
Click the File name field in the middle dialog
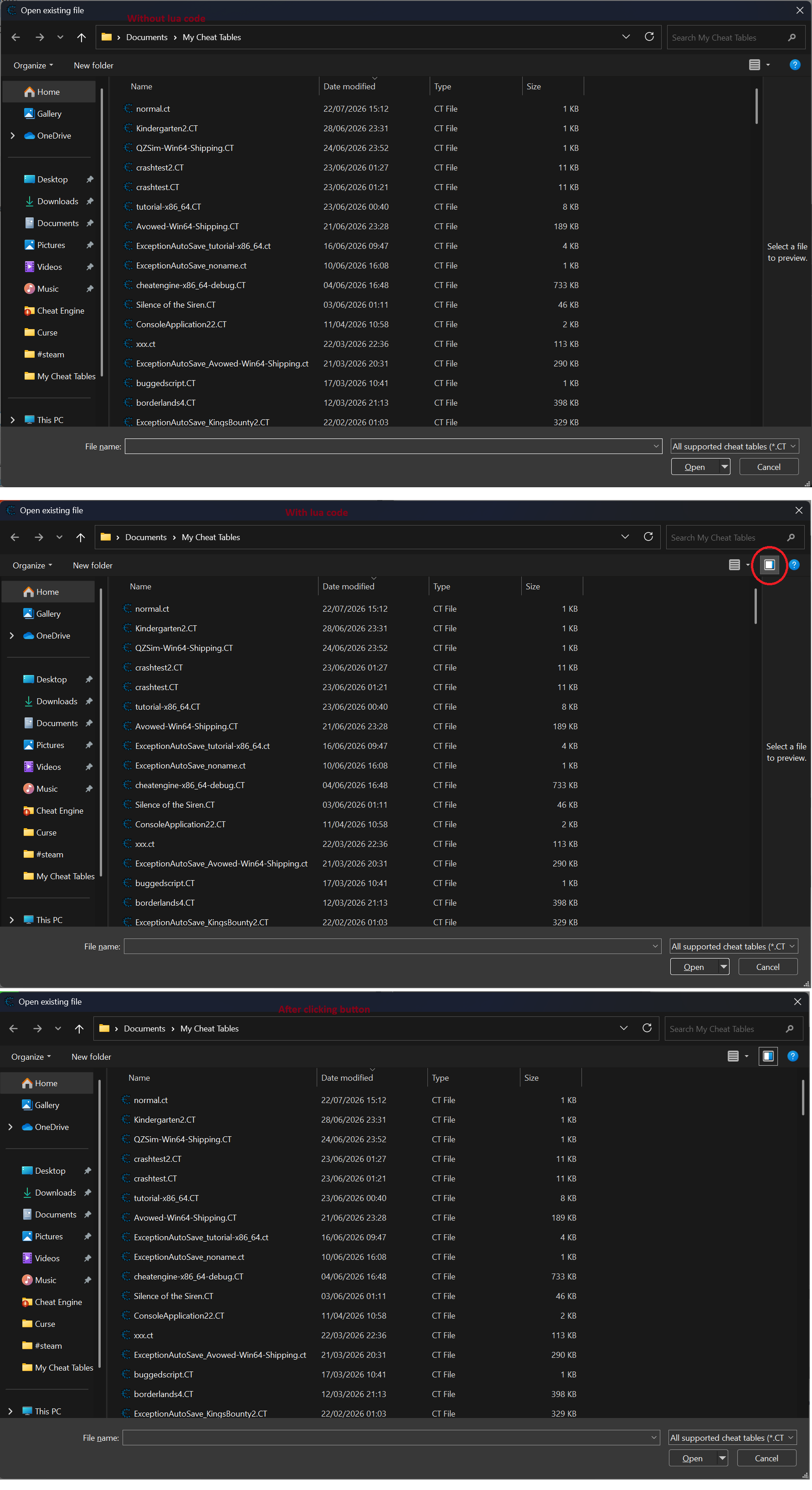(x=392, y=946)
